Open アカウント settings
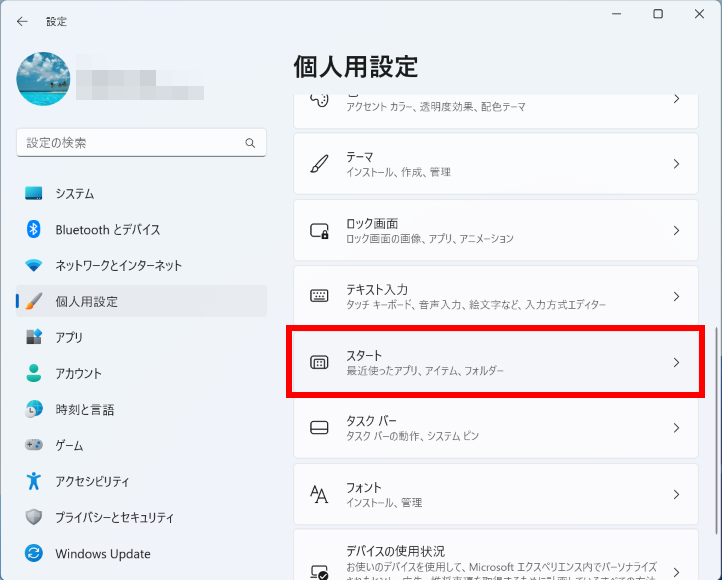Viewport: 722px width, 580px height. (x=141, y=373)
